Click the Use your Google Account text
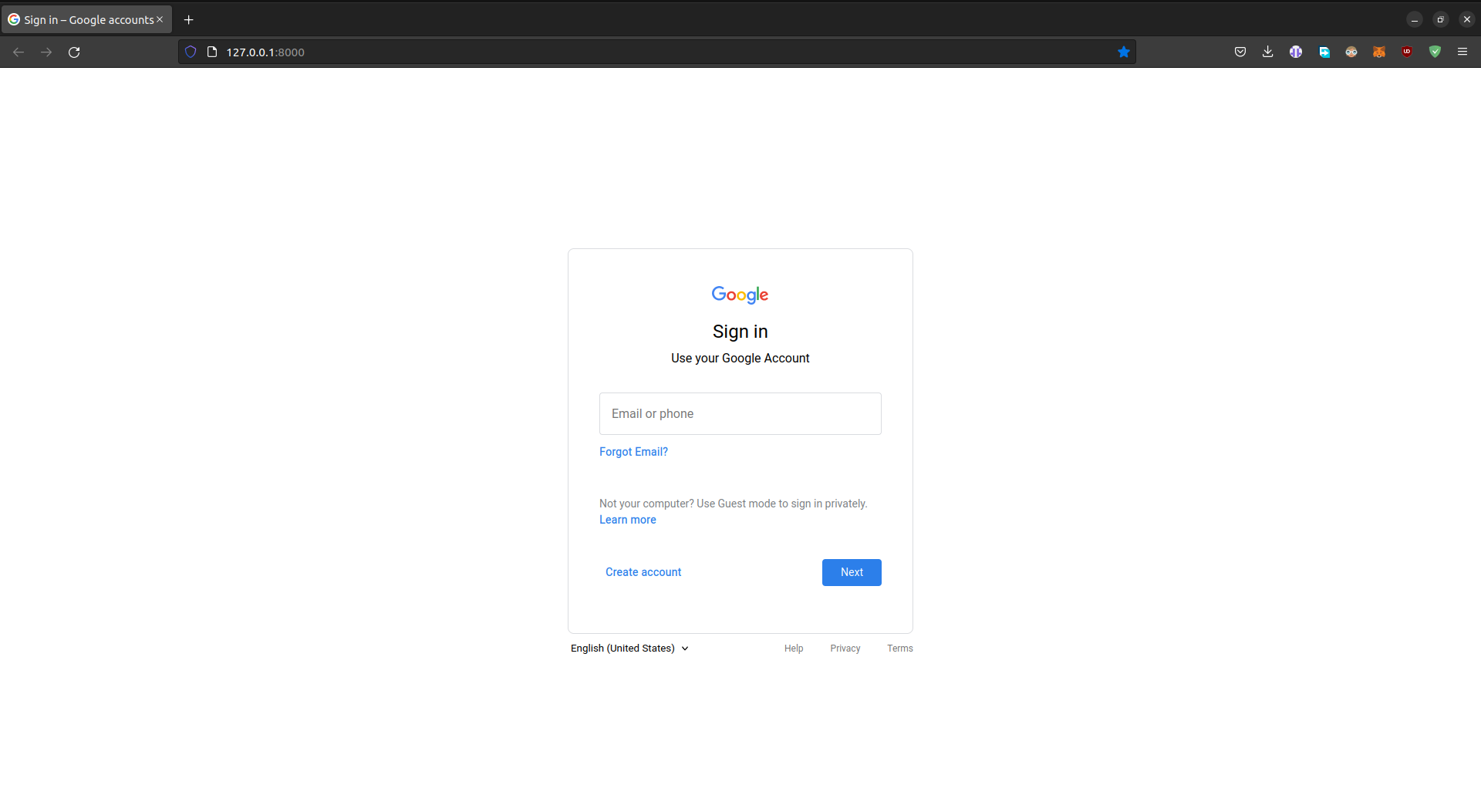1481x812 pixels. tap(740, 359)
